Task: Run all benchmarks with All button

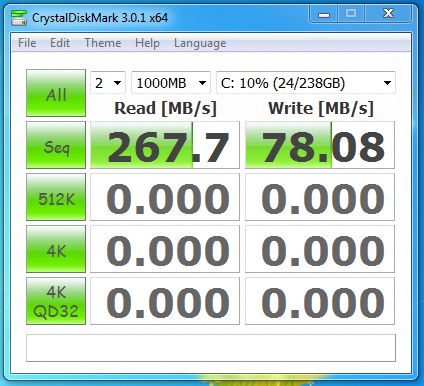Action: (x=56, y=93)
